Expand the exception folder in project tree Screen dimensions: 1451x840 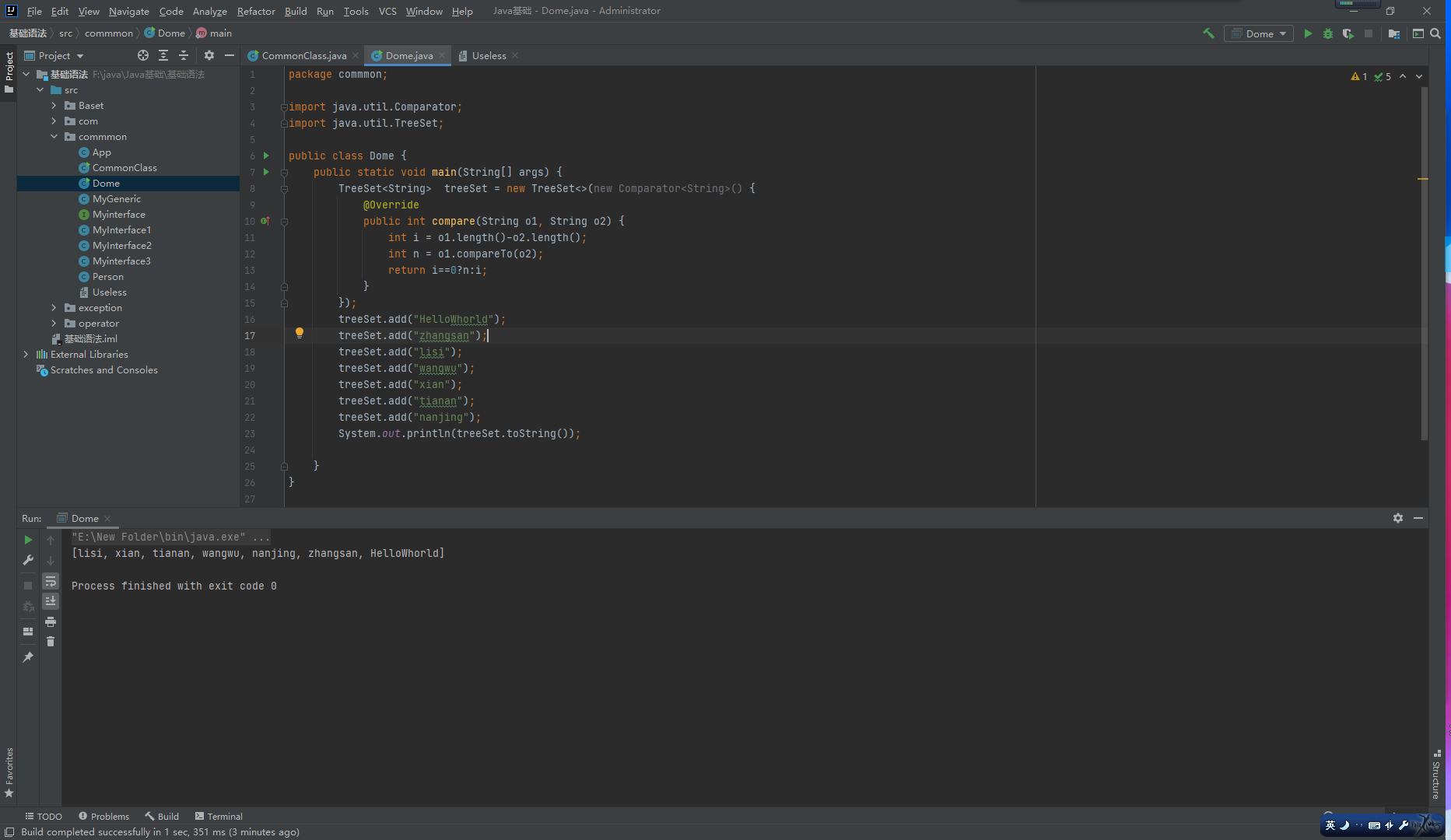point(54,308)
